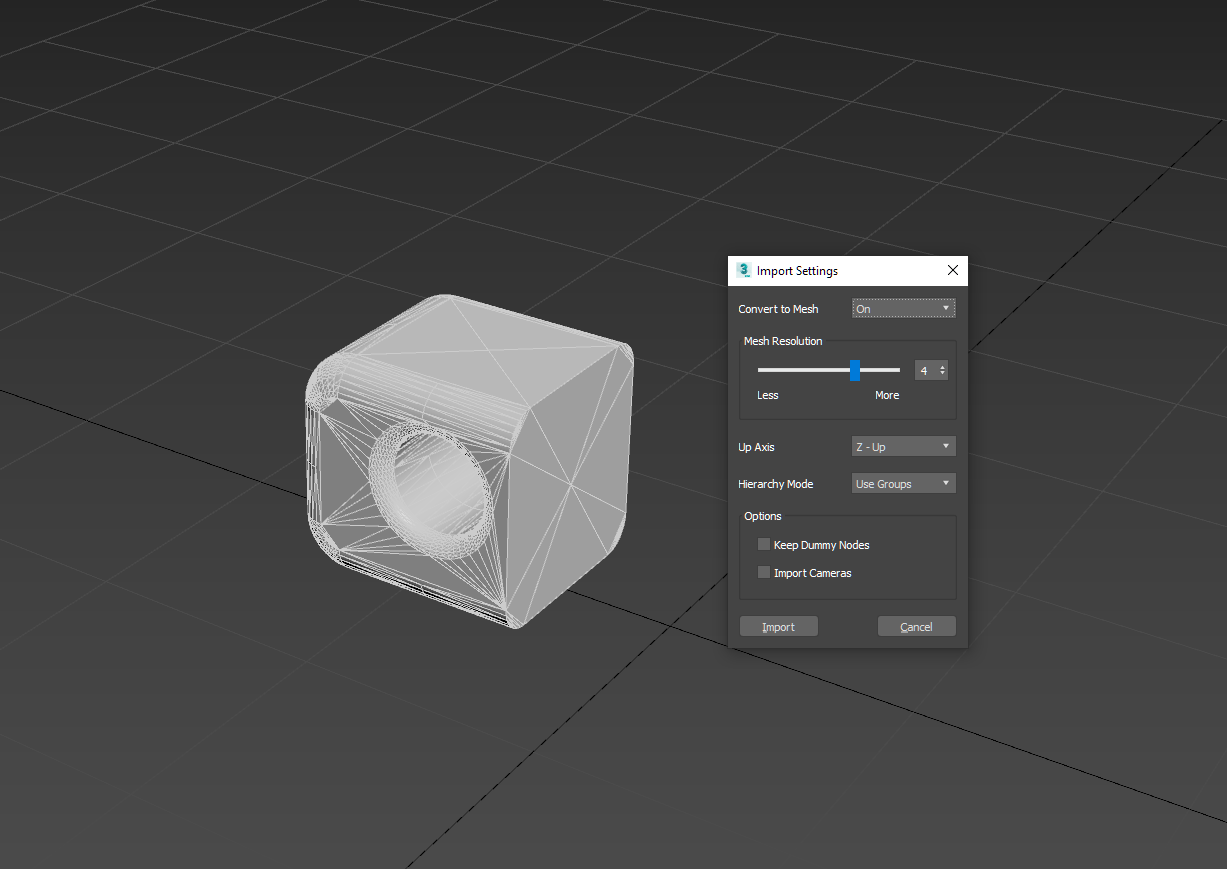Viewport: 1227px width, 869px height.
Task: Click the Up Axis dropdown arrow
Action: [x=946, y=446]
